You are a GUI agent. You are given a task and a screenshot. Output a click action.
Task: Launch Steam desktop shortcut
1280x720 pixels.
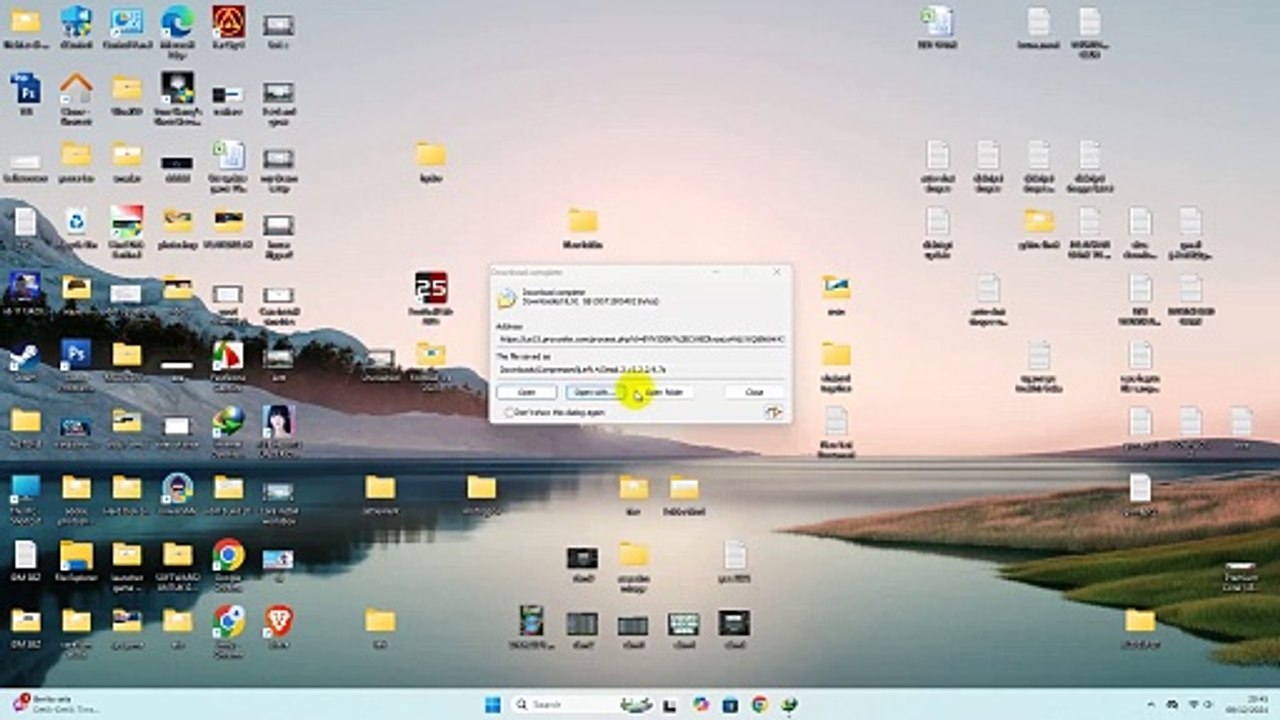25,356
